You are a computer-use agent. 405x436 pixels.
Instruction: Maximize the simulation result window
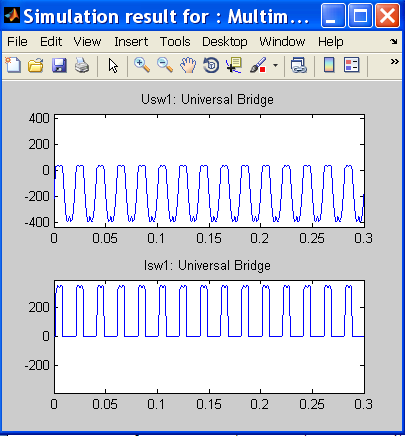pyautogui.click(x=360, y=15)
